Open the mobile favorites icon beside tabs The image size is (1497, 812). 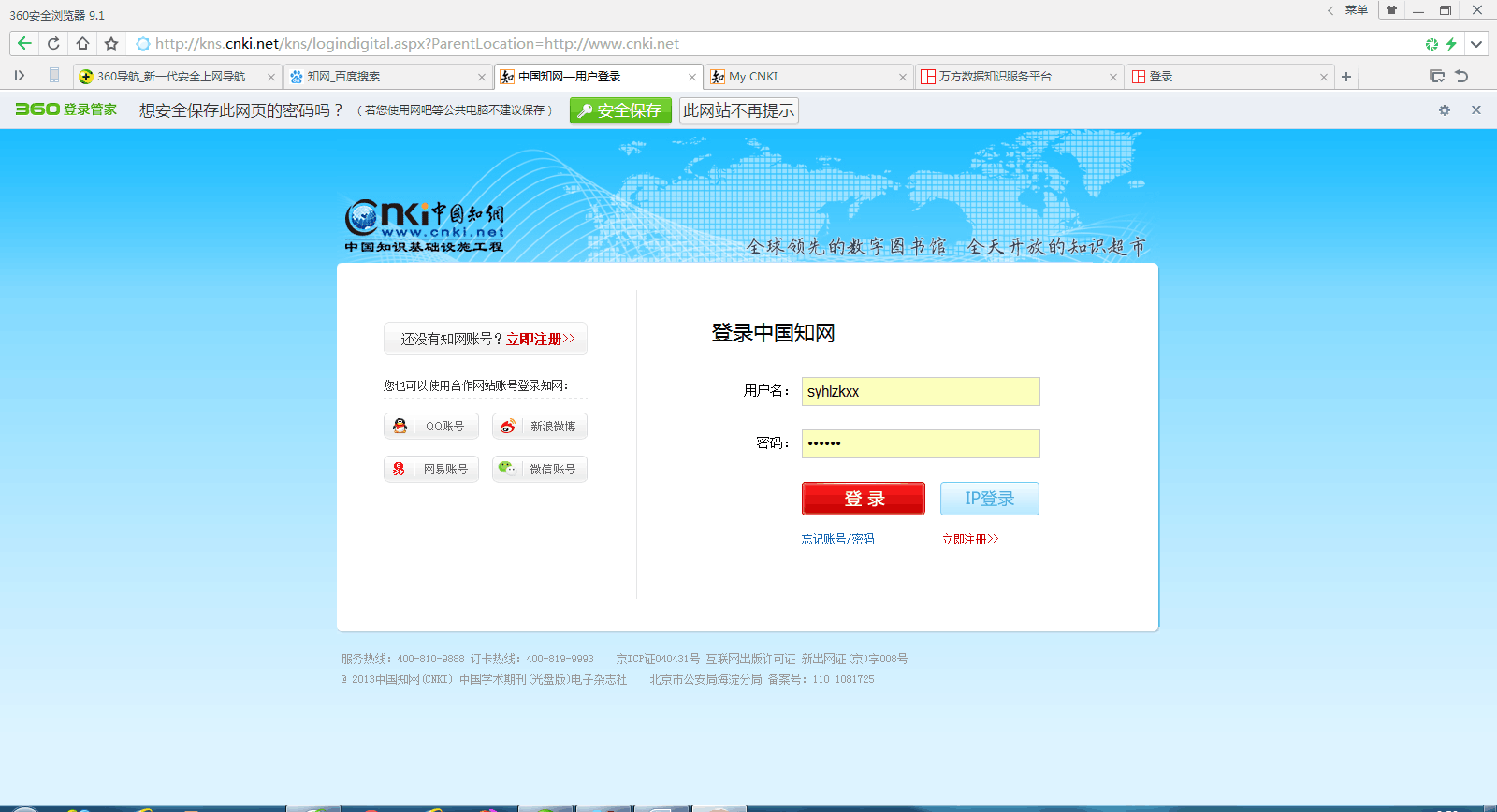click(x=53, y=76)
